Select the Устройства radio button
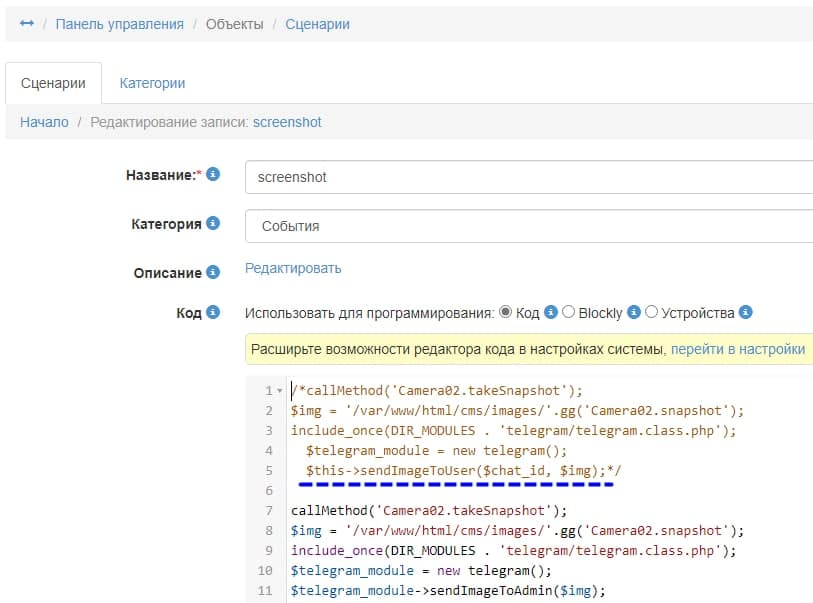This screenshot has width=813, height=603. tap(652, 312)
